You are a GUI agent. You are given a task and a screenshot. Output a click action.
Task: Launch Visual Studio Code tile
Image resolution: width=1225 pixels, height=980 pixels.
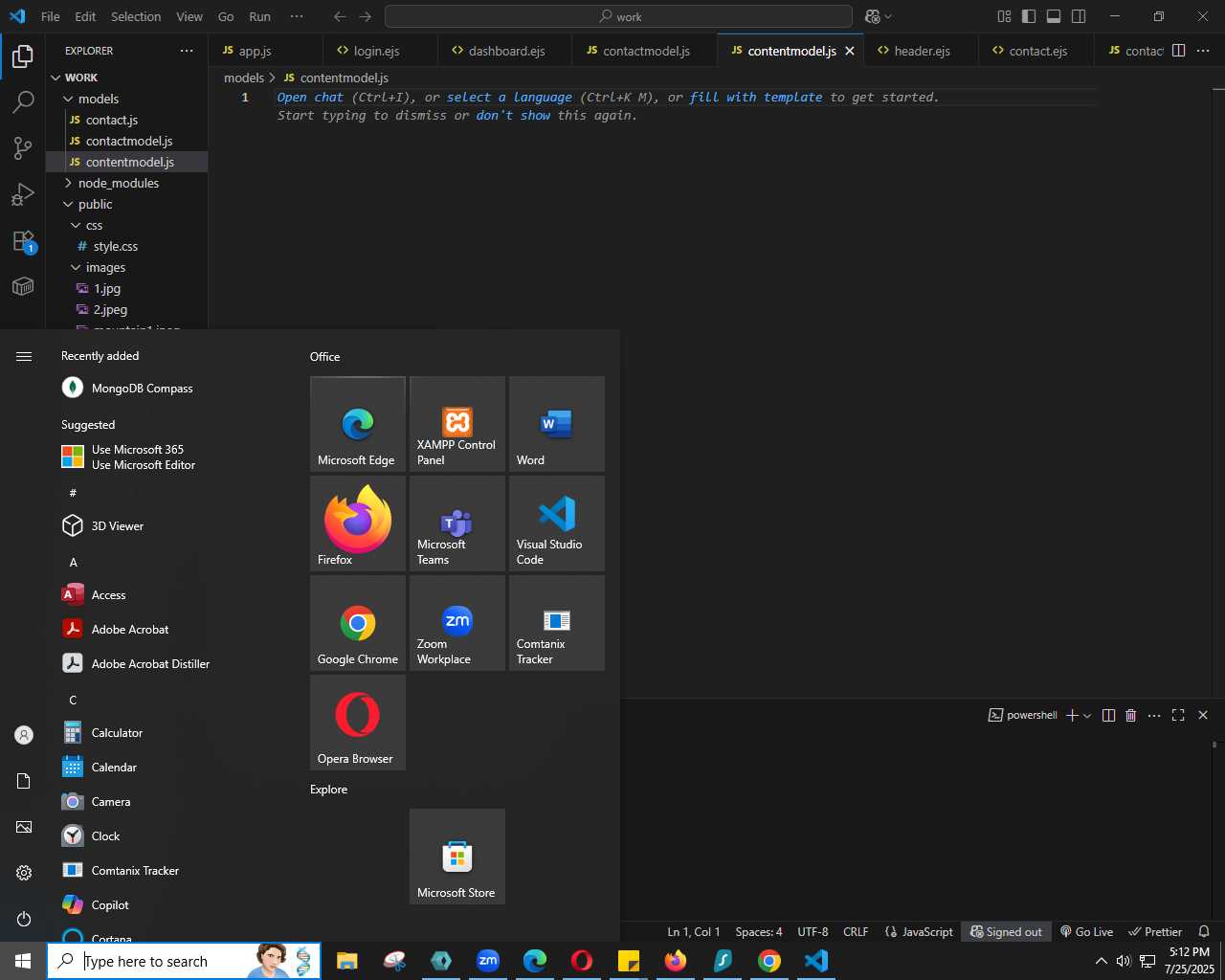[557, 523]
